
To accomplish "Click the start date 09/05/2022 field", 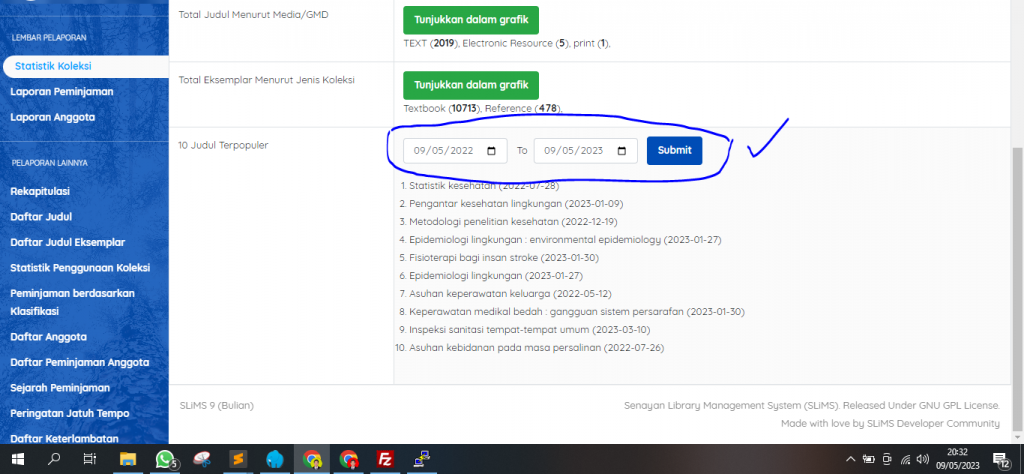I will [x=443, y=151].
